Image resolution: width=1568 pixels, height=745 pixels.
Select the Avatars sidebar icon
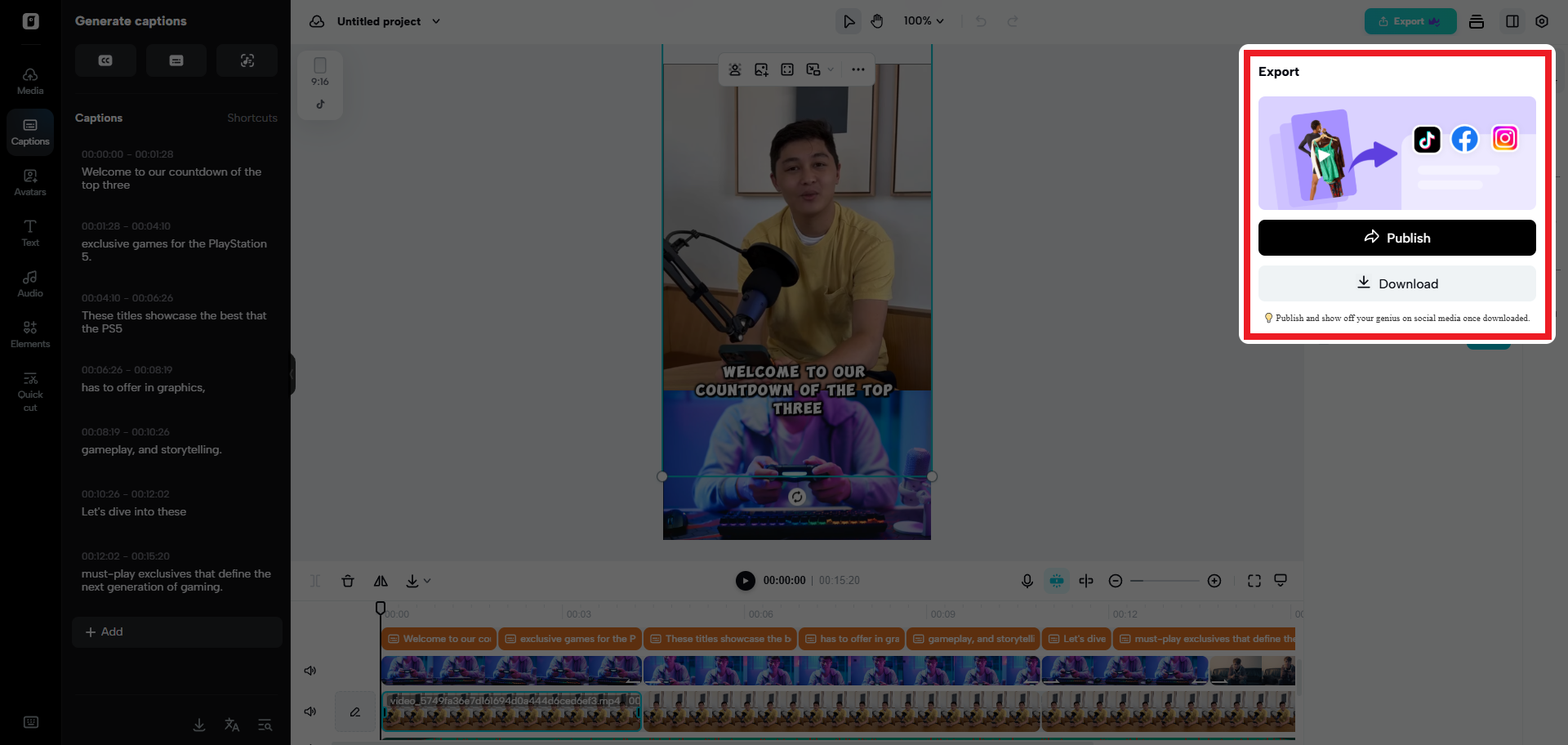click(x=29, y=181)
